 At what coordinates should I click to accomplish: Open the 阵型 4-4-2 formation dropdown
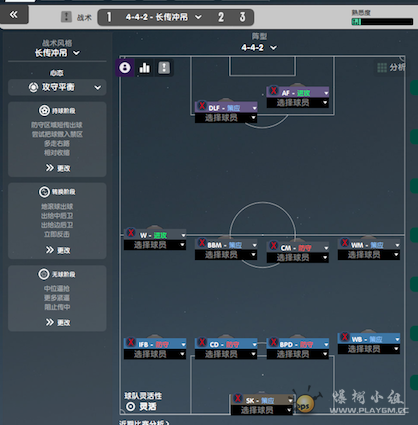[259, 48]
